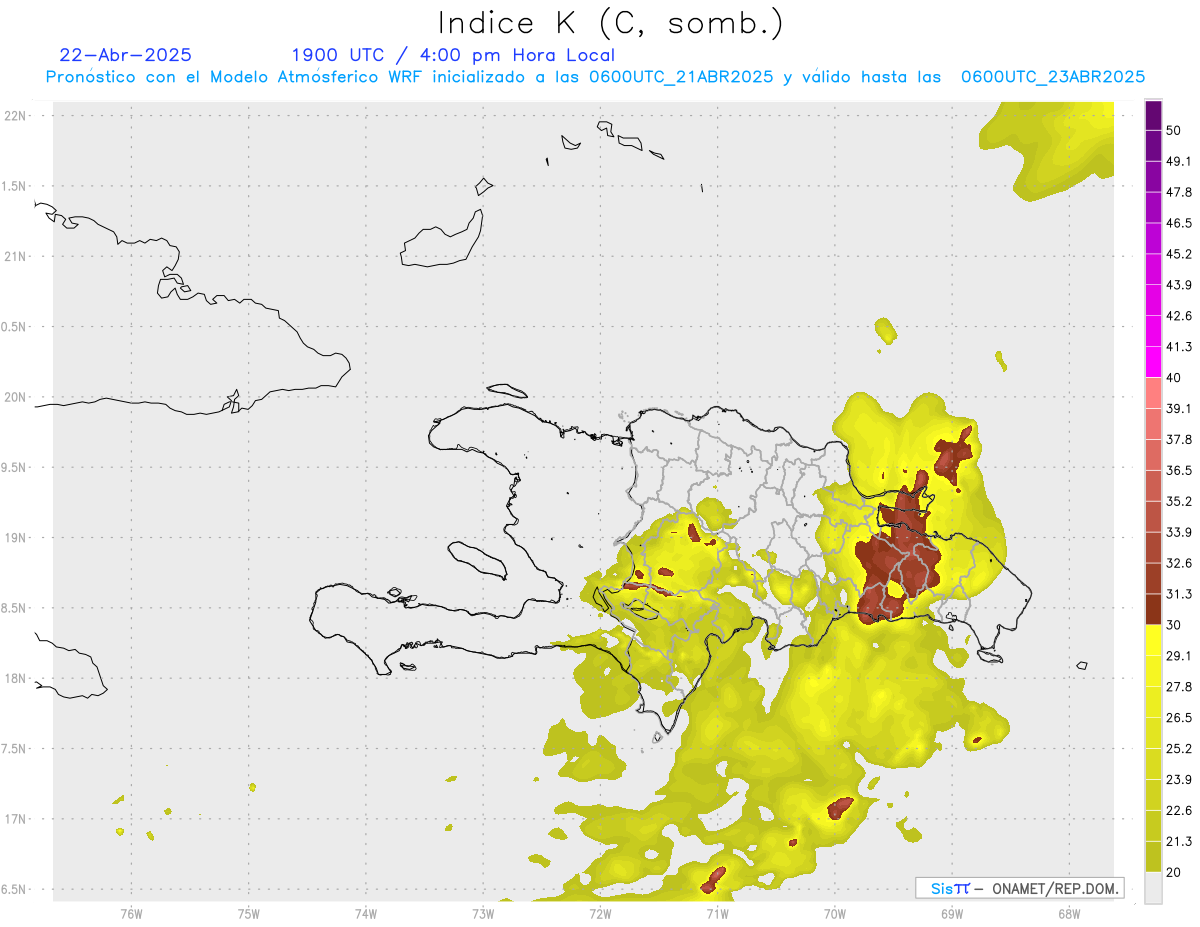Click the legend value '27.8'
The image size is (1200, 927).
(1179, 687)
